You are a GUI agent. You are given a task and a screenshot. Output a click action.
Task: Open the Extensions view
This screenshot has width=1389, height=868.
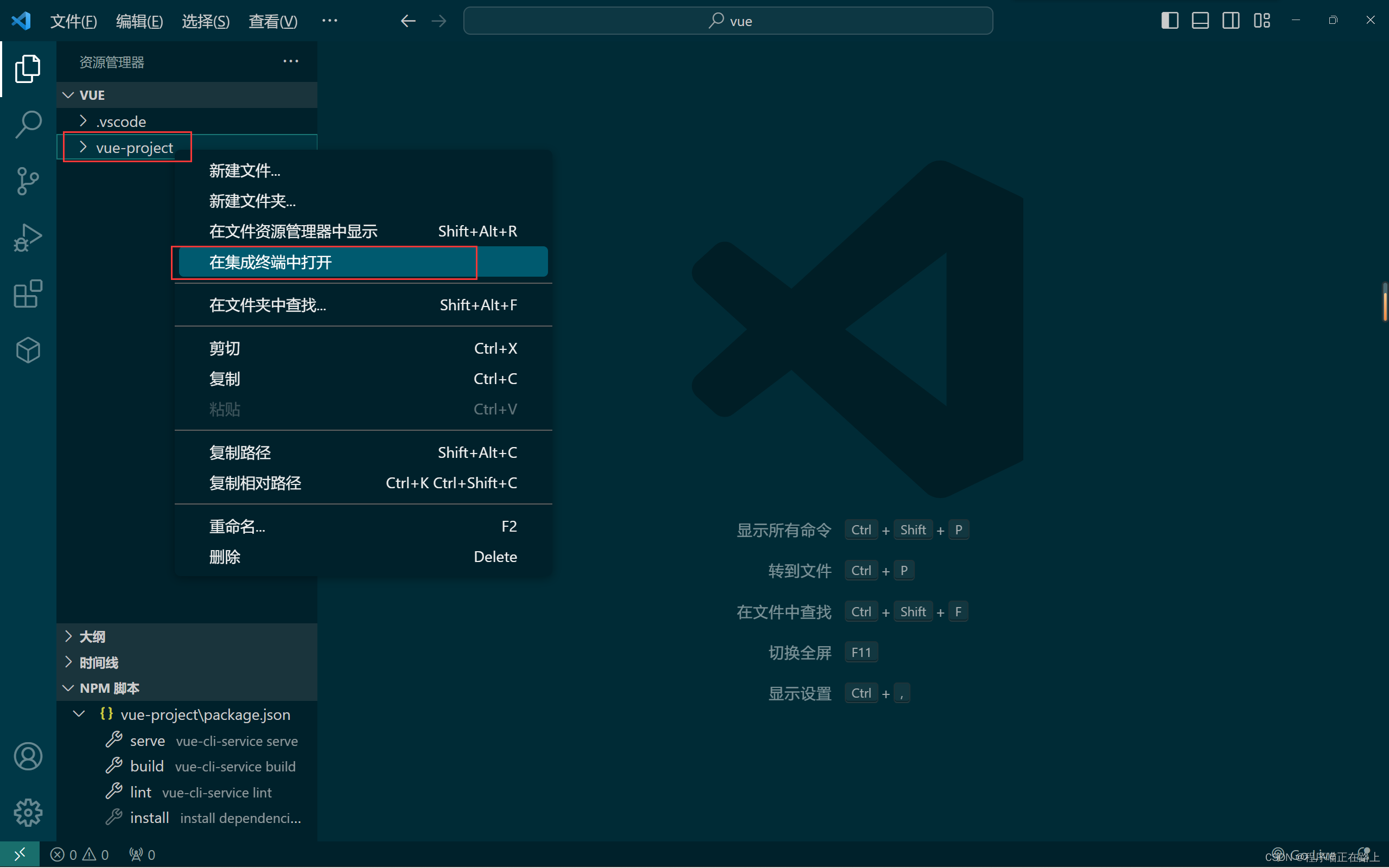pyautogui.click(x=28, y=293)
